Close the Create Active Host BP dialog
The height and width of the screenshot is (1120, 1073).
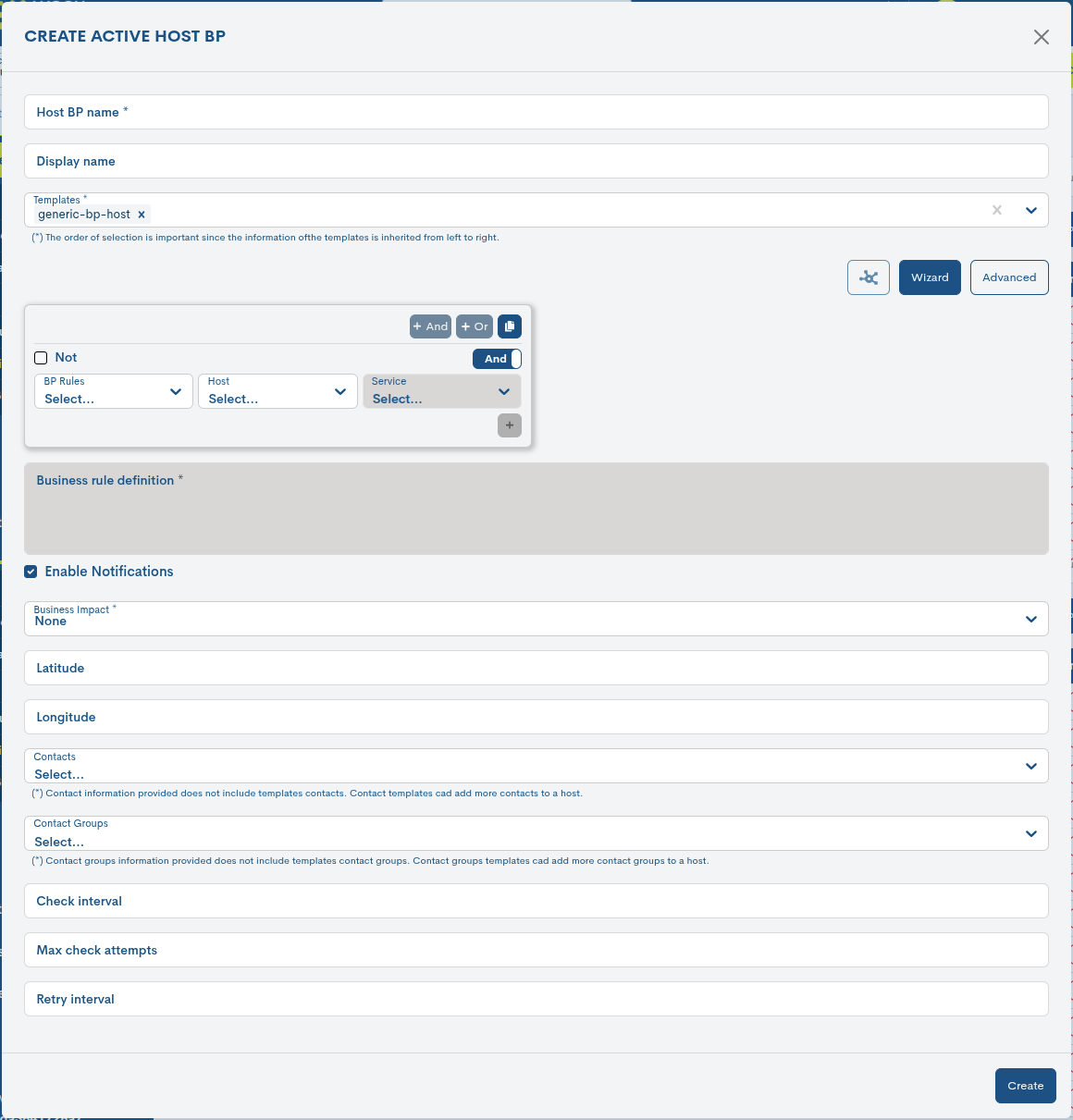(x=1042, y=37)
